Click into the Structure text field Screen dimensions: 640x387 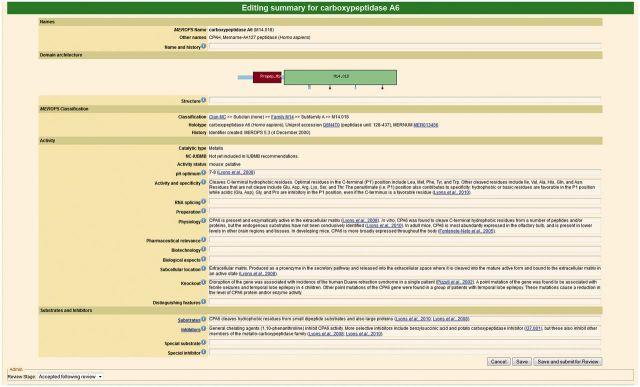405,100
